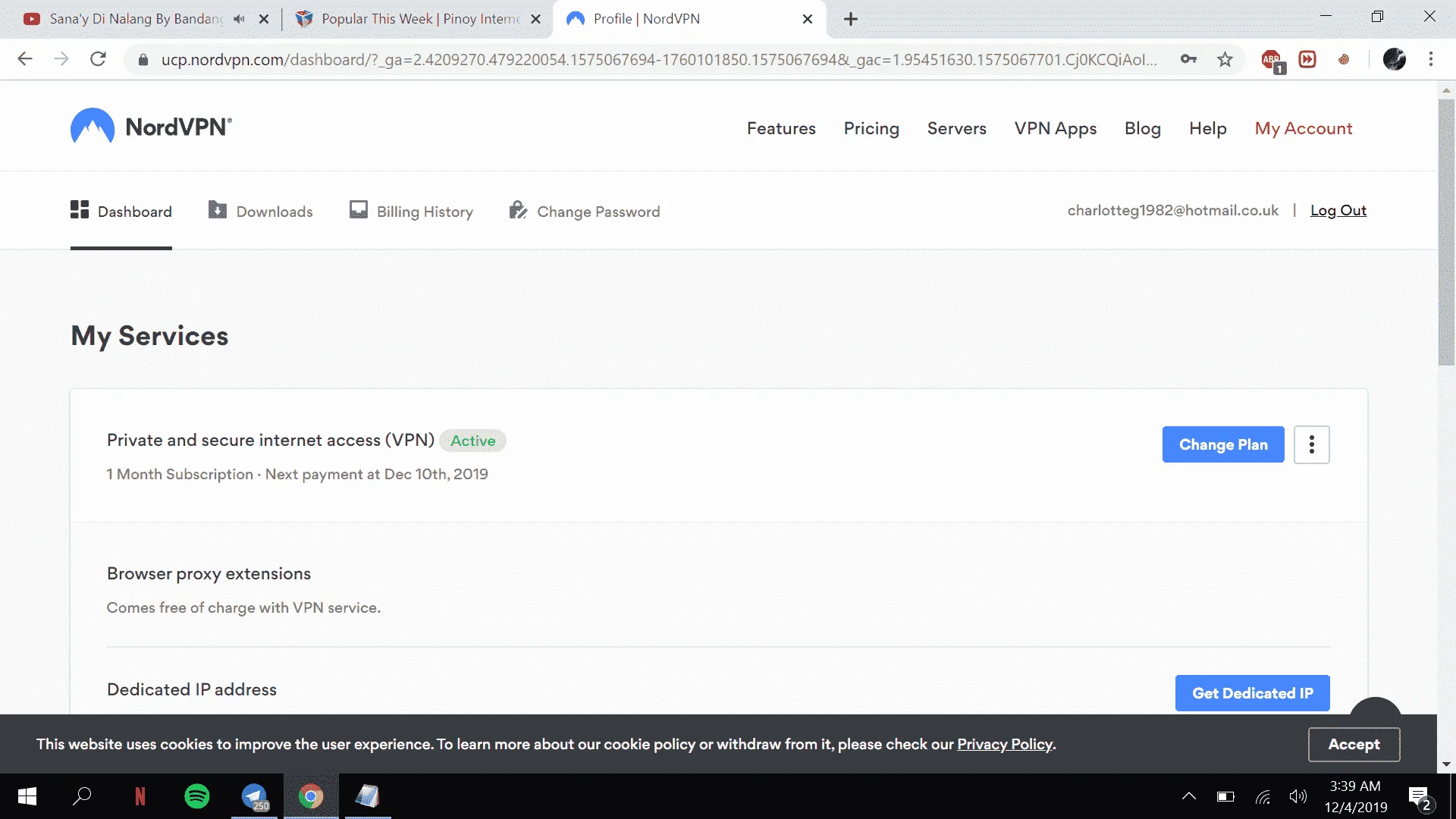Open VPN Apps in the navigation

1056,128
